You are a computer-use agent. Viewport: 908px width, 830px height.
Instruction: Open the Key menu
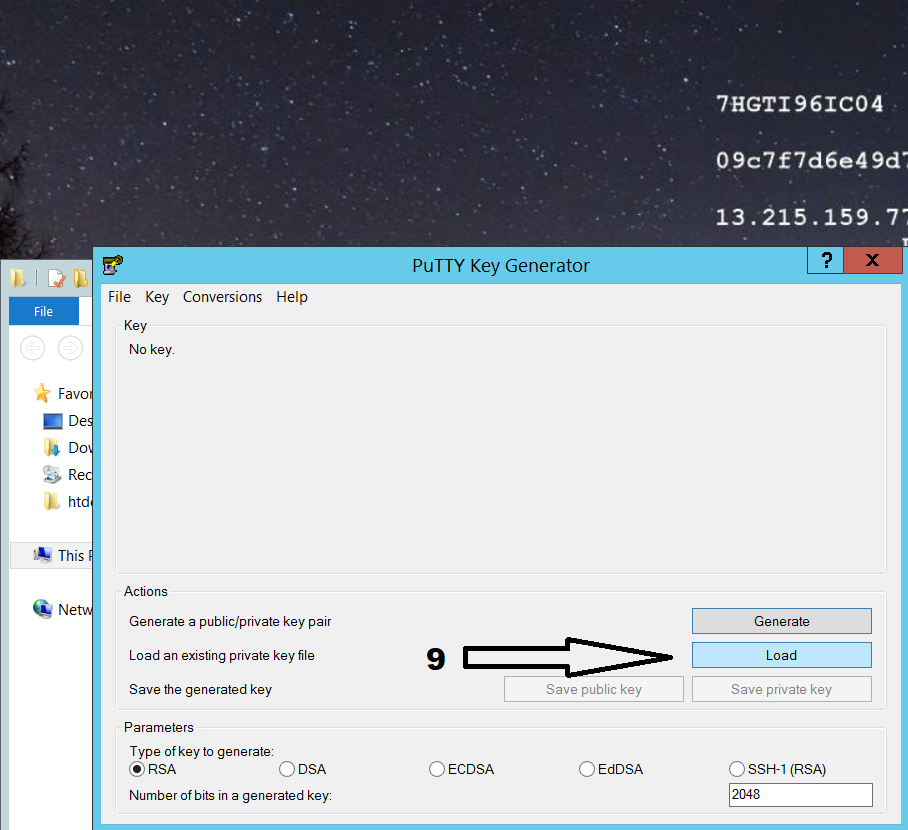pyautogui.click(x=157, y=297)
